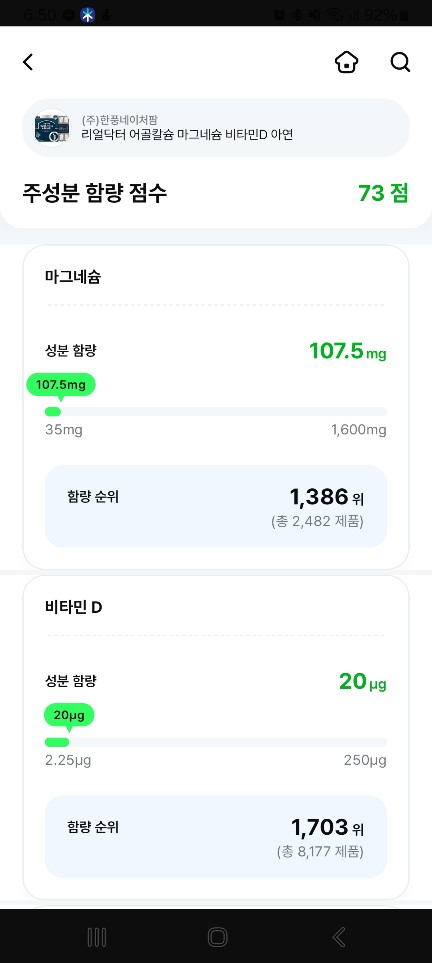Viewport: 432px width, 963px height.
Task: Tap the status bar Bluetooth icon
Action: (x=88, y=15)
